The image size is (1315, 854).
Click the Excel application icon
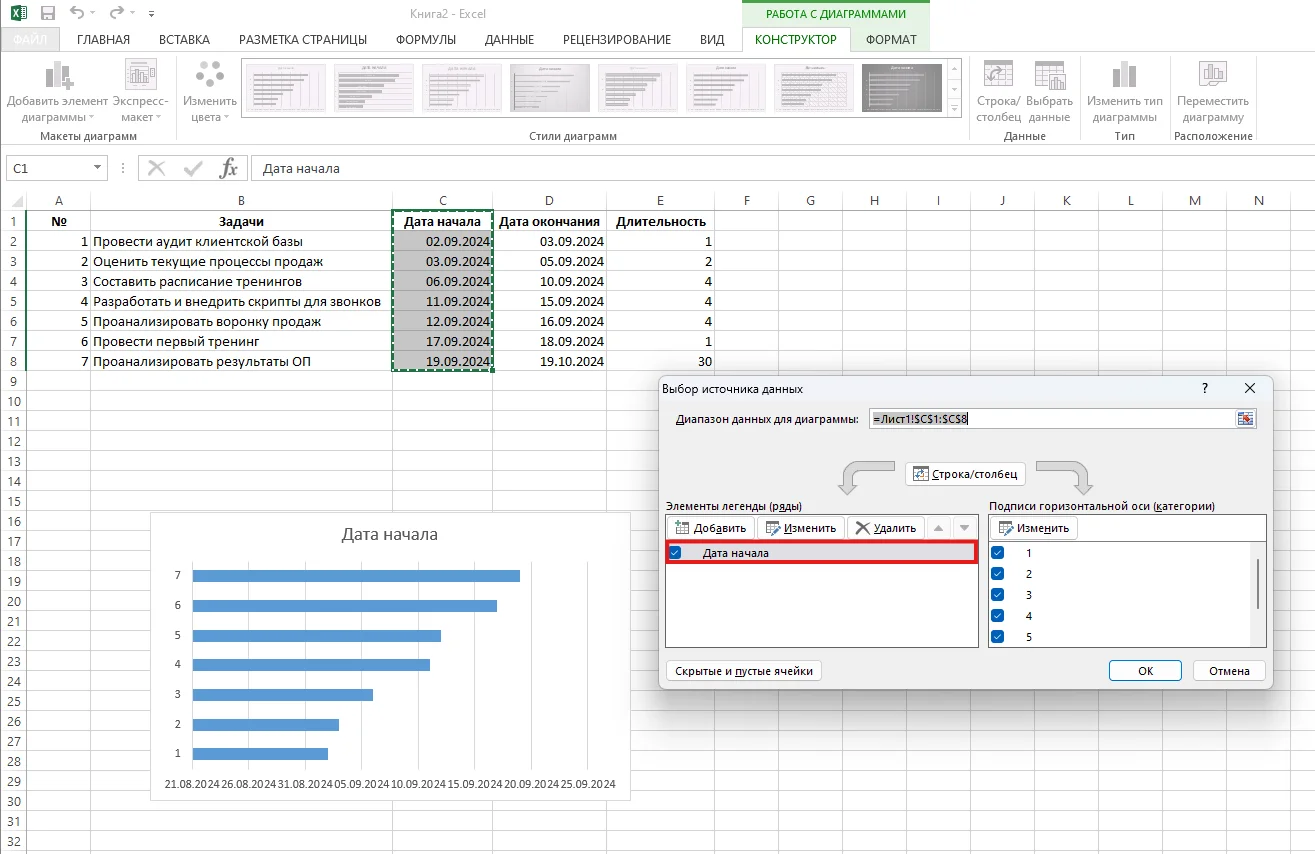17,14
